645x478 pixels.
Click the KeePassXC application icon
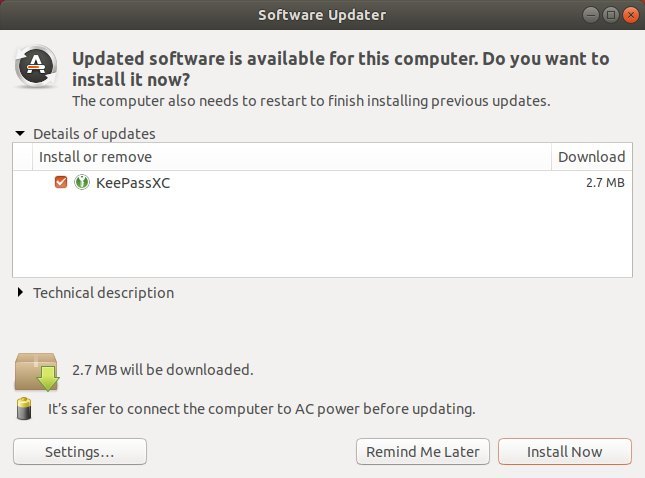pyautogui.click(x=82, y=182)
